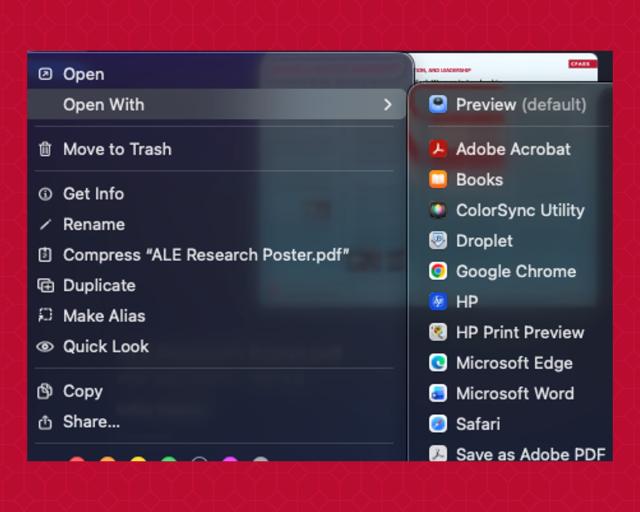Click the PDF preview behind the submenu
Image resolution: width=640 pixels, height=512 pixels.
506,67
